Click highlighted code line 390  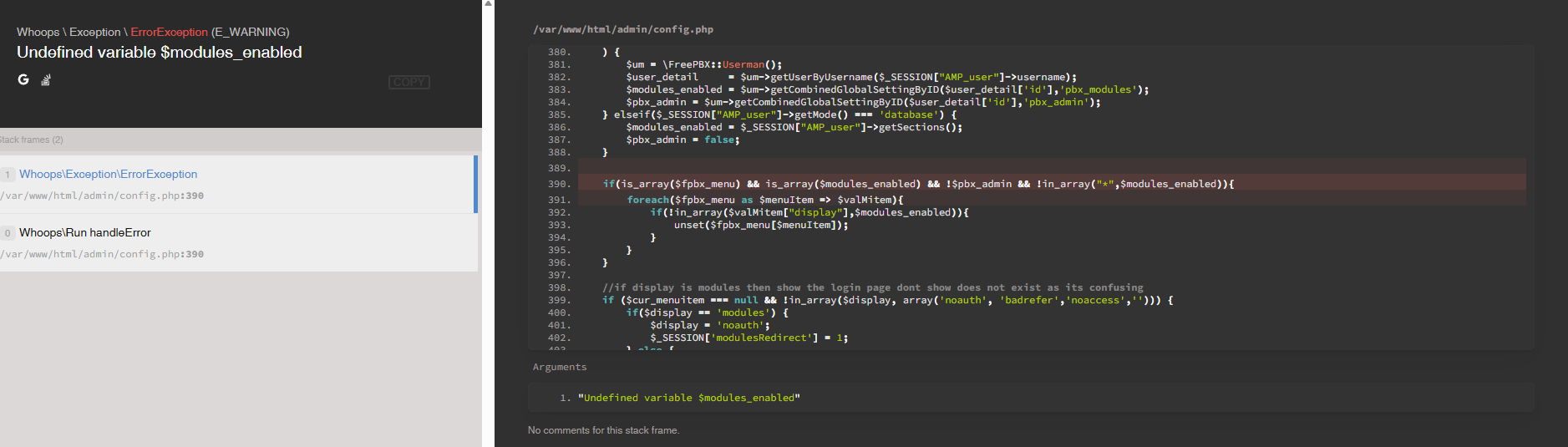coord(917,184)
